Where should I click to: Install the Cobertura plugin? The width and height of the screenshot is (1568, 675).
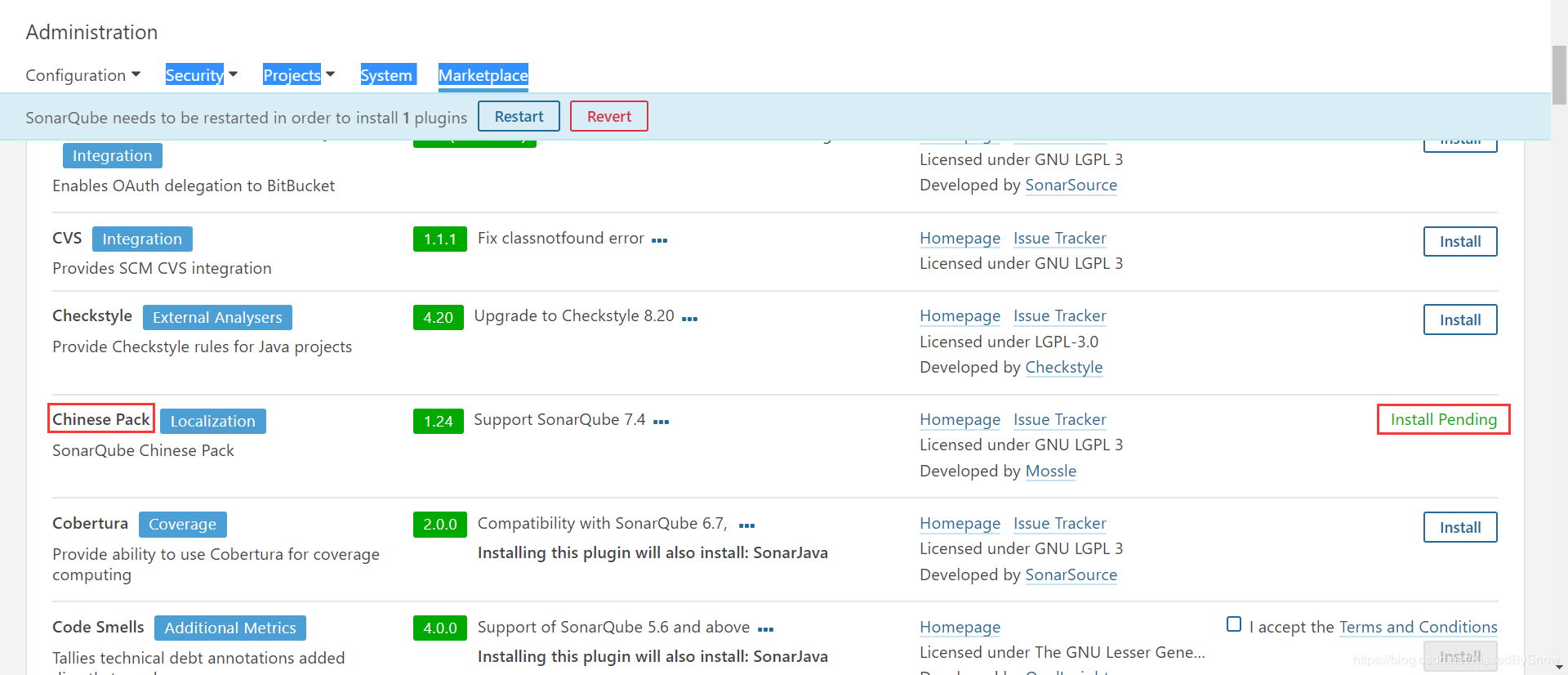(x=1460, y=527)
